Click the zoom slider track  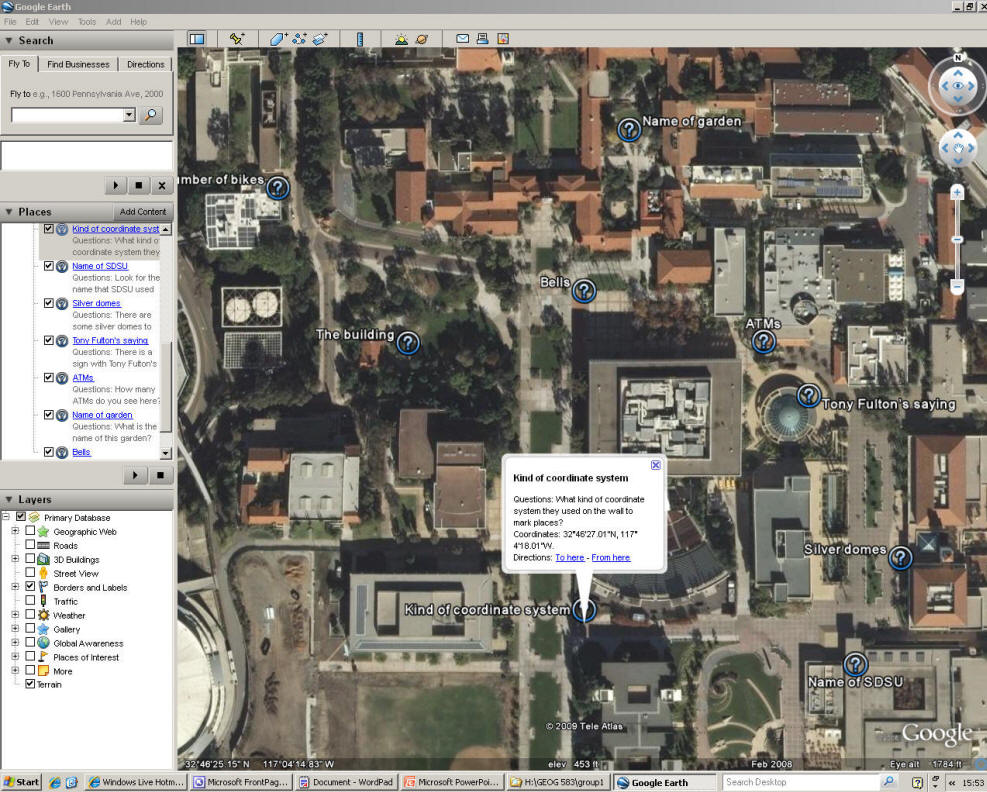957,239
